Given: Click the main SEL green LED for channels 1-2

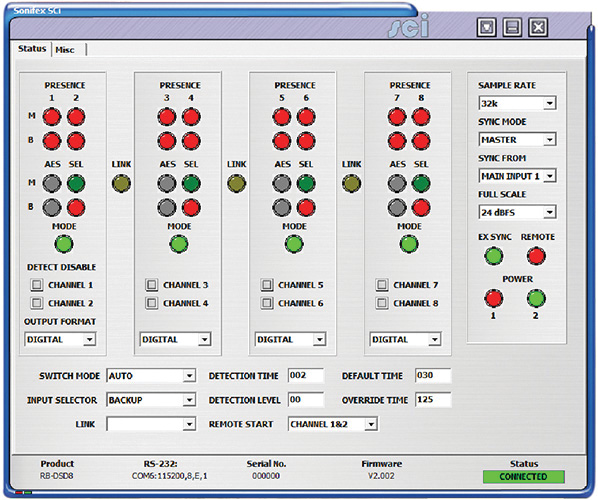Looking at the screenshot, I should pos(76,183).
